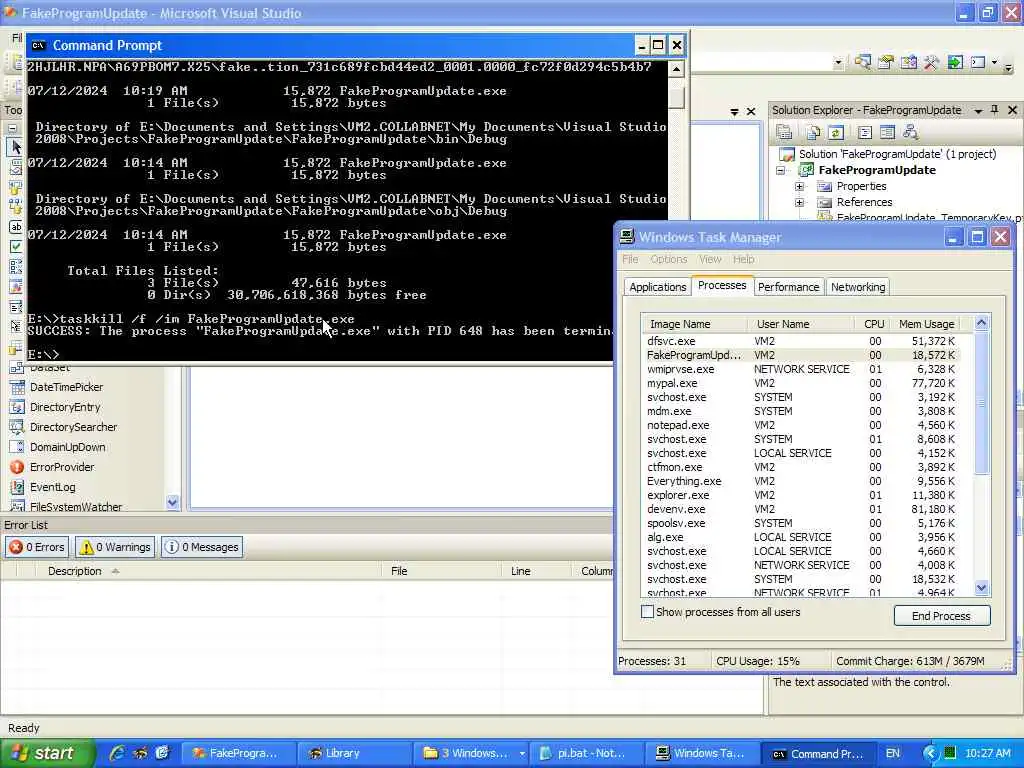Open the '3 Windows...' taskbar group dropdown
Viewport: 1024px width, 768px height.
[x=522, y=754]
